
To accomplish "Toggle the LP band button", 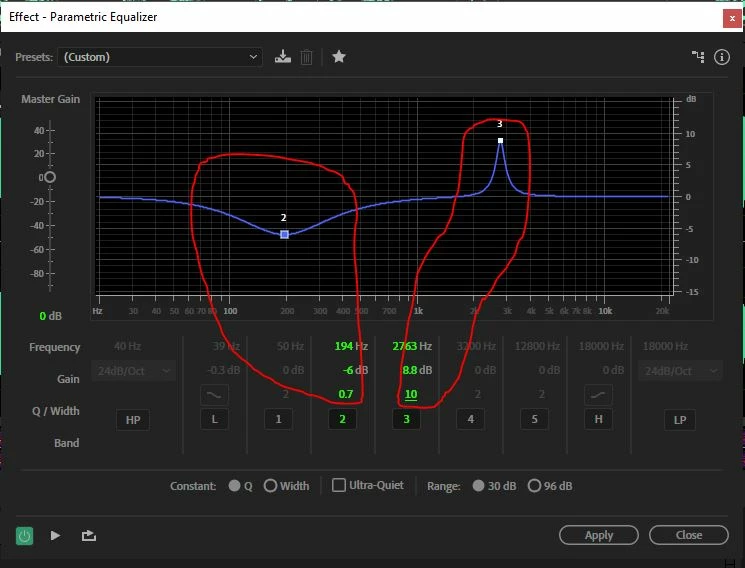I will tap(680, 420).
